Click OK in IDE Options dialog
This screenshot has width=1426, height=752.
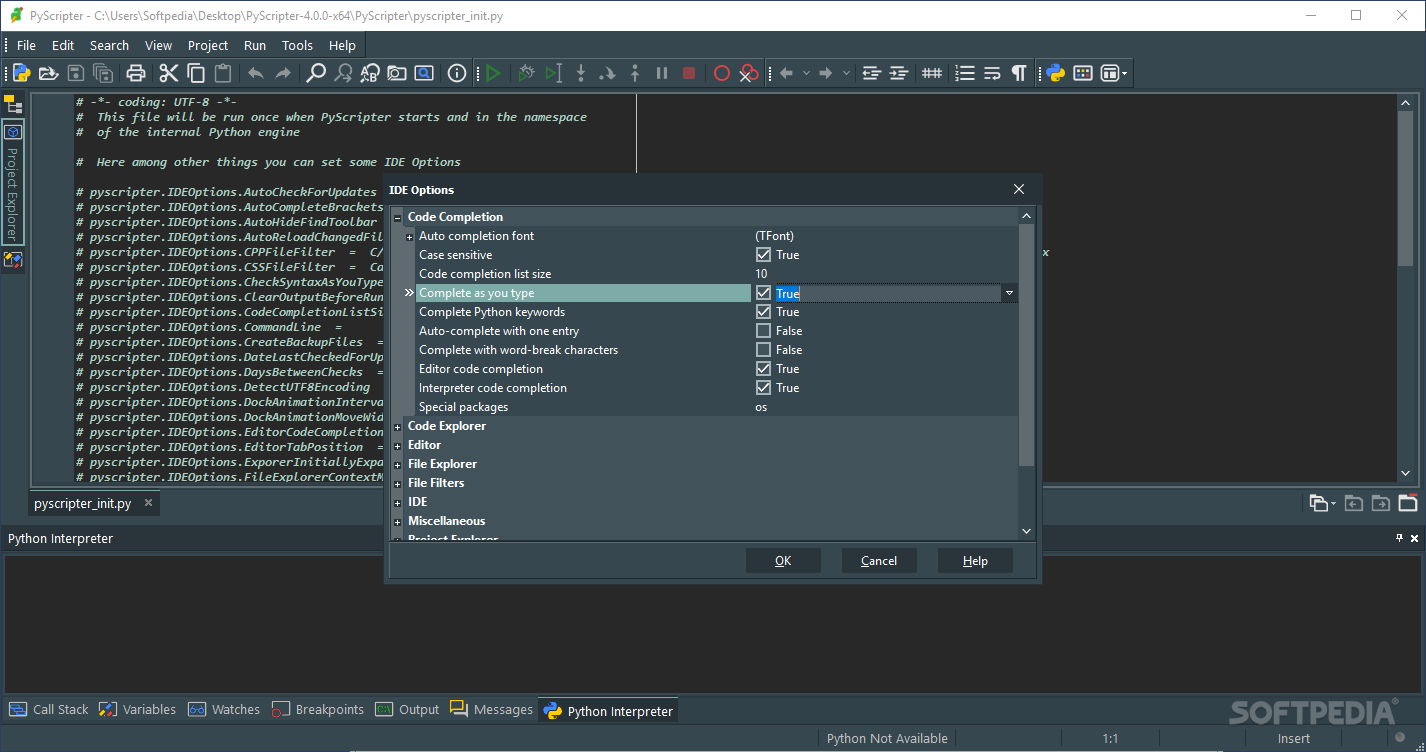(783, 561)
